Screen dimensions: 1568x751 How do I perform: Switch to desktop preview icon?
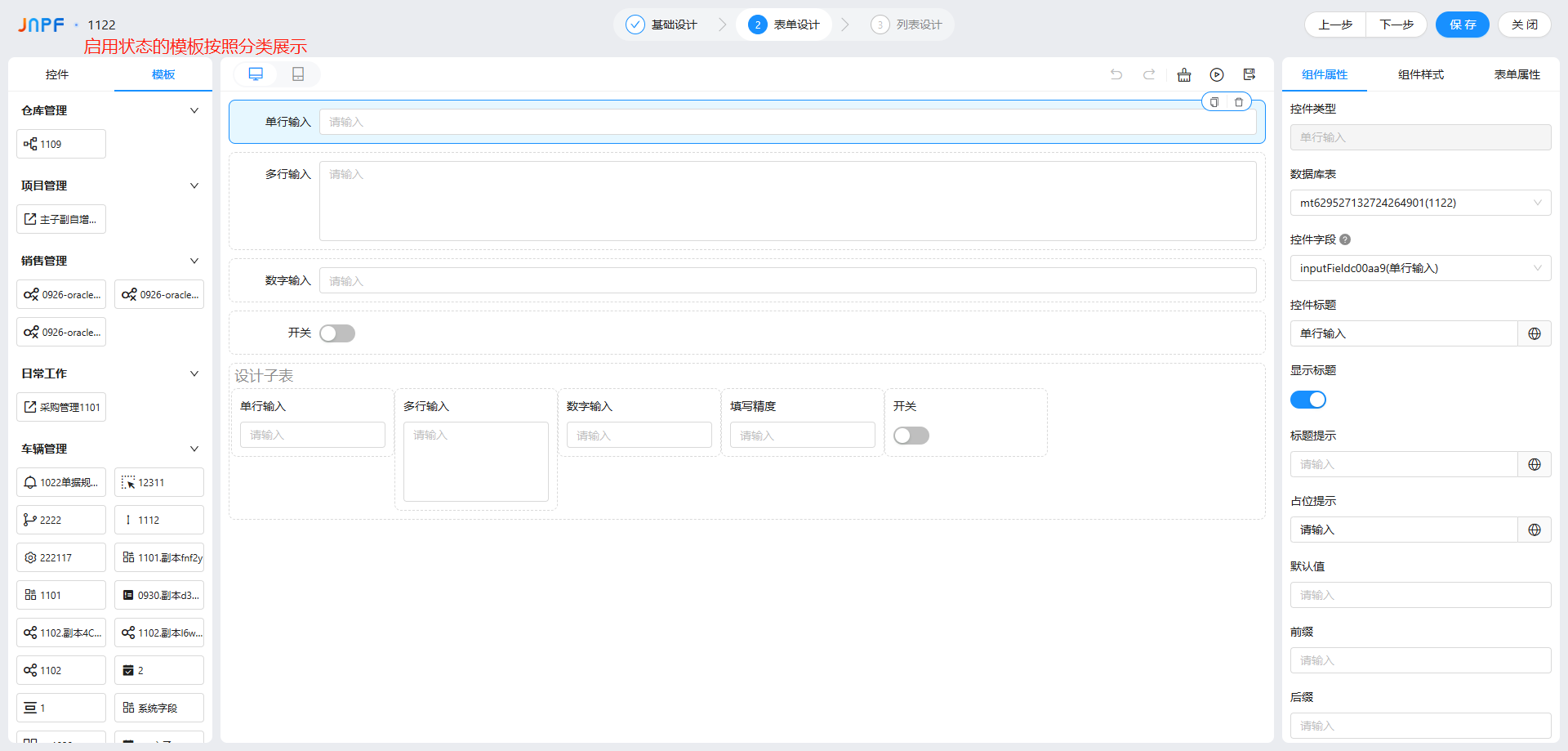(256, 74)
